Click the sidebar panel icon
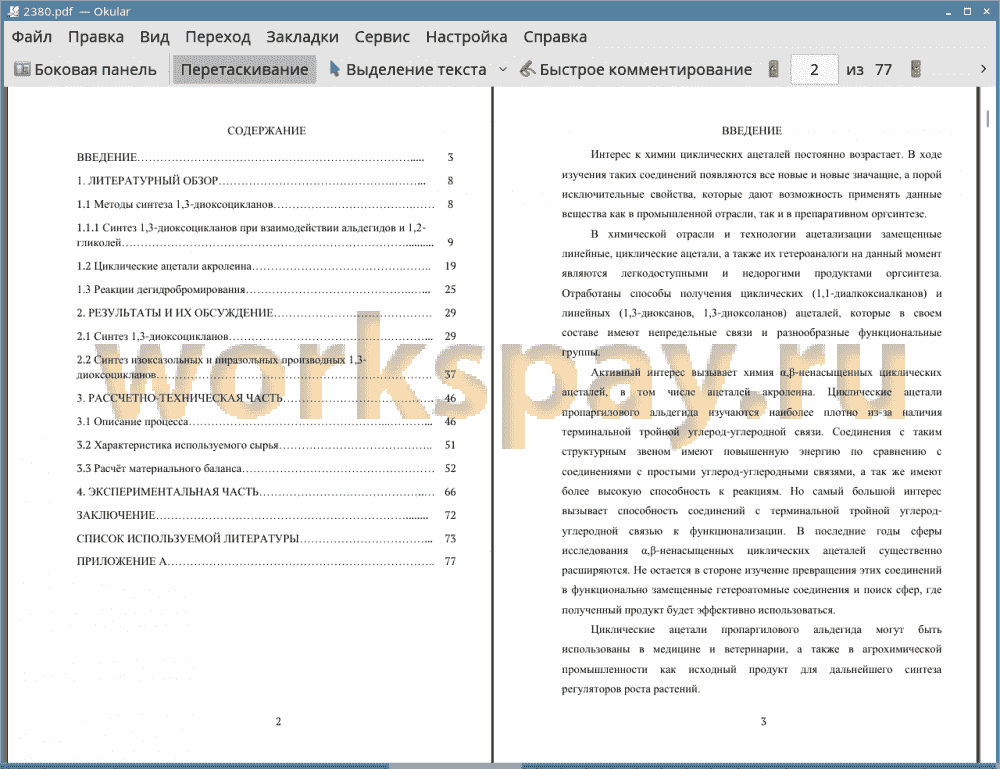Image resolution: width=1000 pixels, height=769 pixels. 22,69
